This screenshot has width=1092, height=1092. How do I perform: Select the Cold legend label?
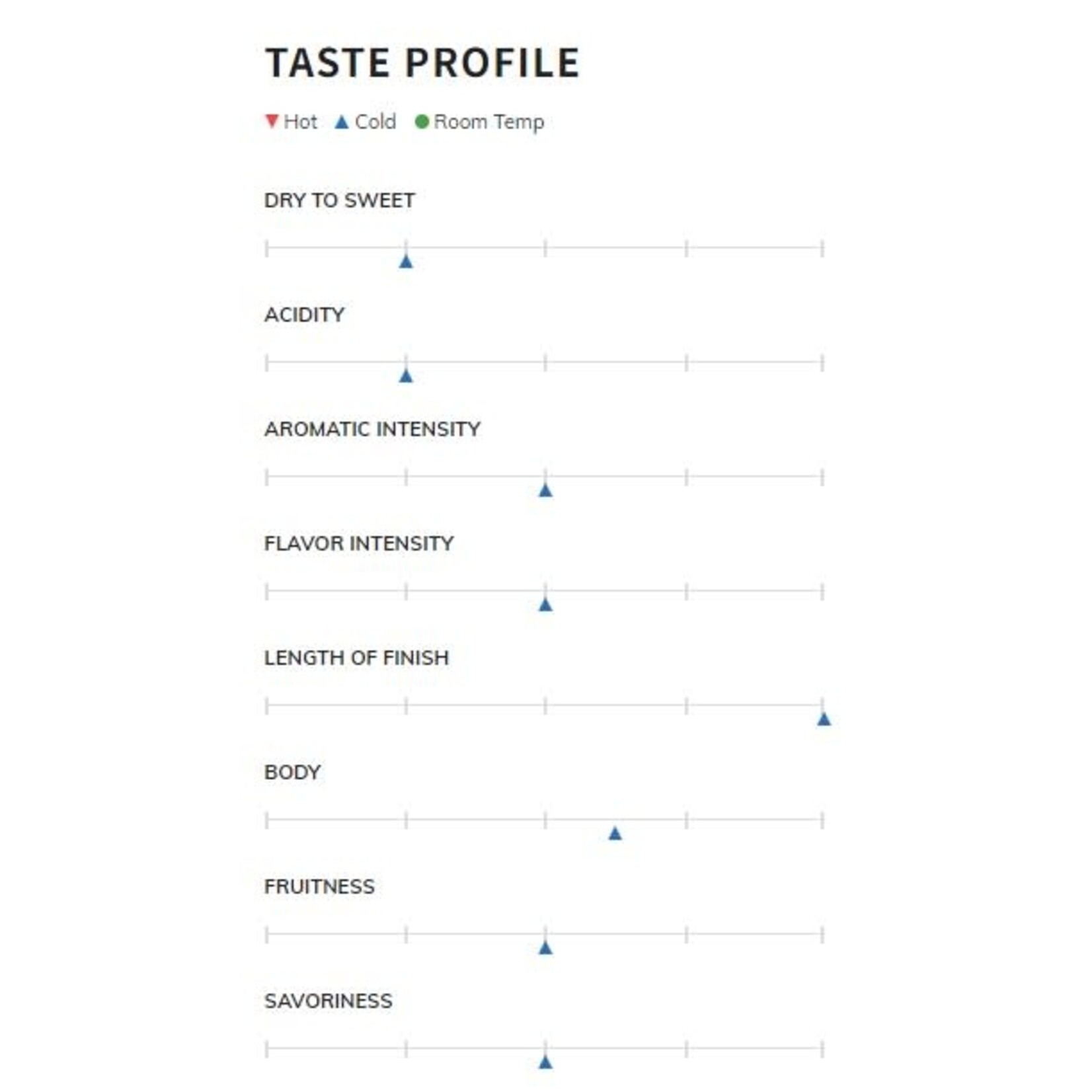375,122
